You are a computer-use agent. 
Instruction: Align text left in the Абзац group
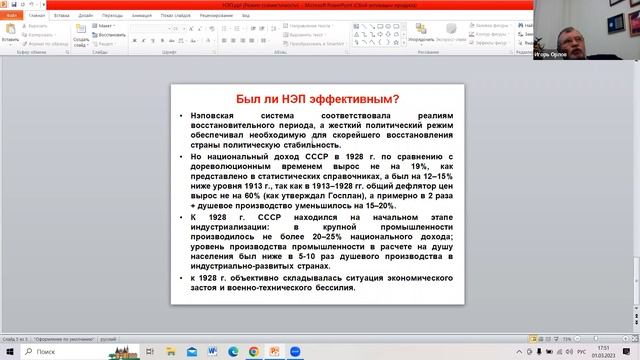coord(224,41)
